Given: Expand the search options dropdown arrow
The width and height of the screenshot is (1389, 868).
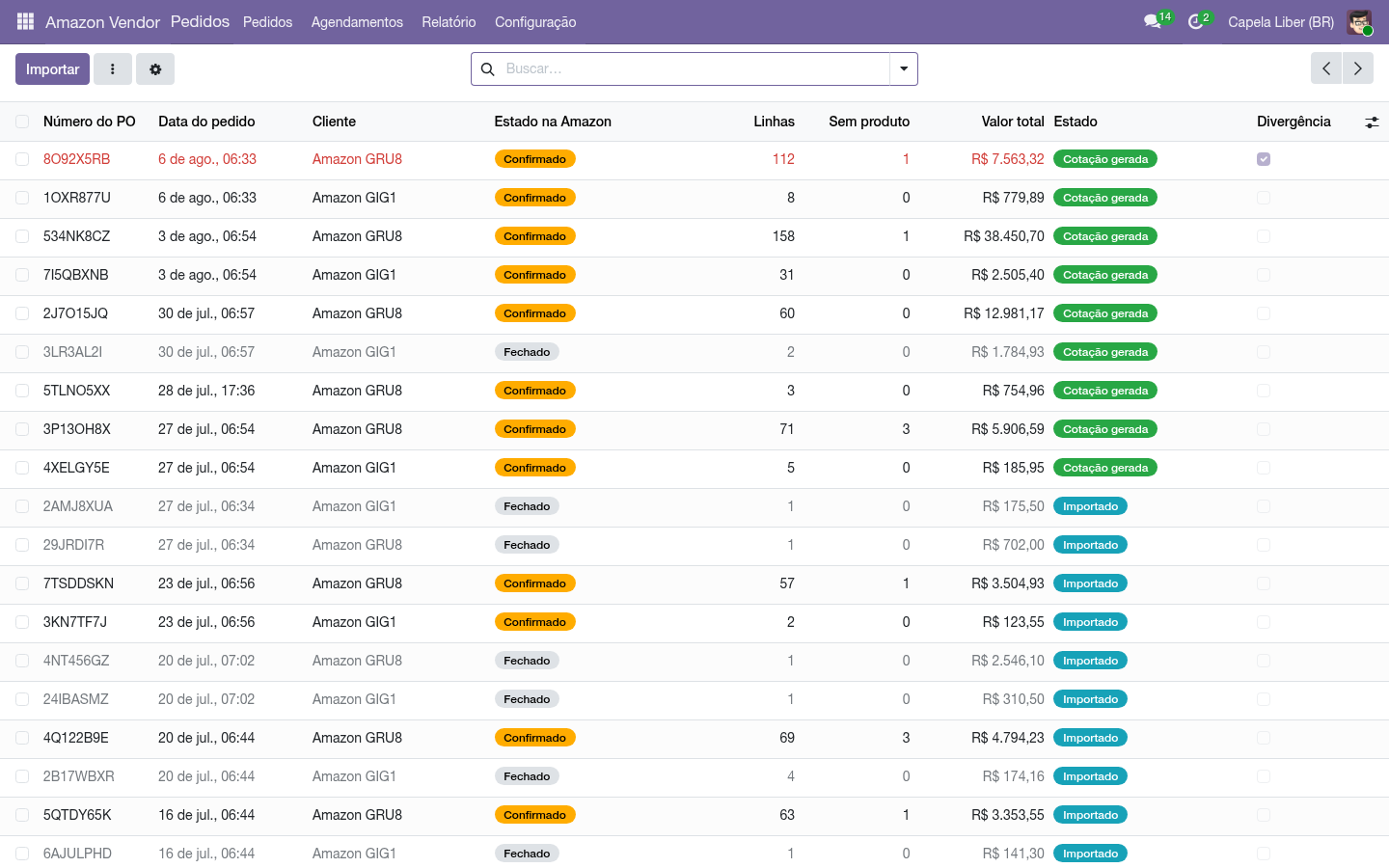Looking at the screenshot, I should pos(904,69).
